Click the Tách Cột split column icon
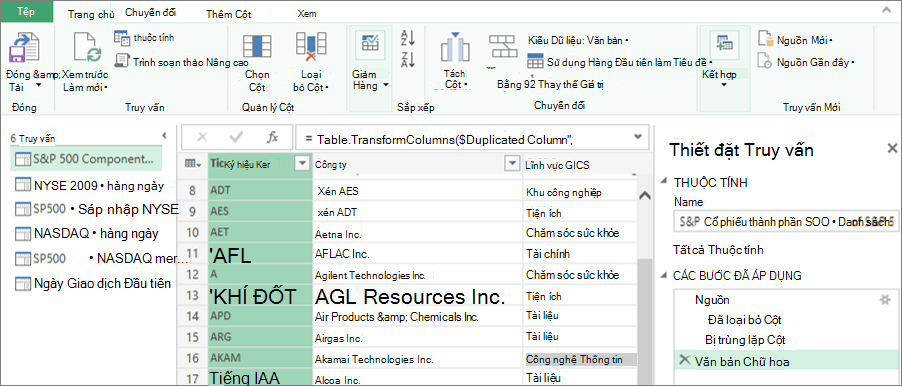This screenshot has width=902, height=386. coord(455,48)
